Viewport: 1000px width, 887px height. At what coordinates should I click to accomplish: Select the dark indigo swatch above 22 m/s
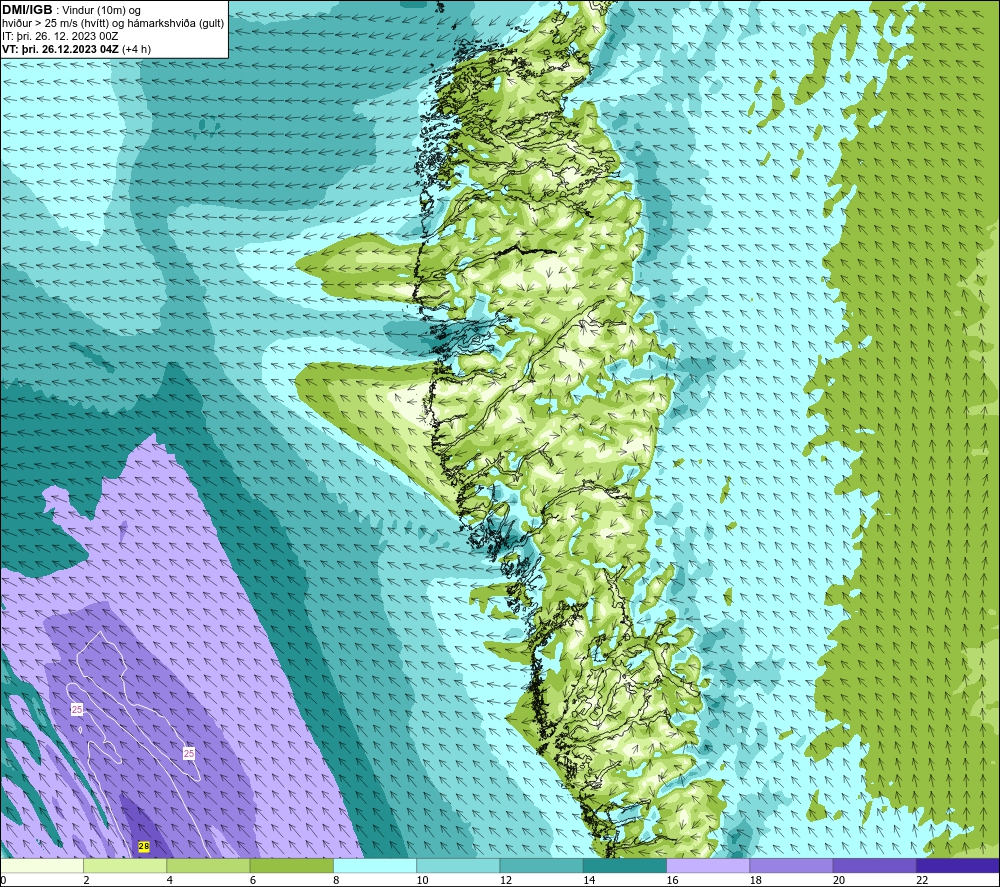[x=958, y=865]
